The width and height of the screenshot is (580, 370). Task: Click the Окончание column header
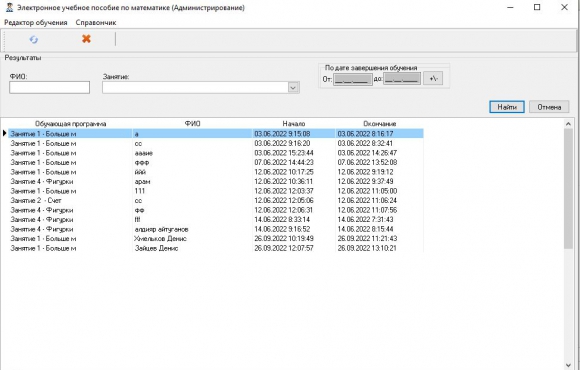[380, 124]
